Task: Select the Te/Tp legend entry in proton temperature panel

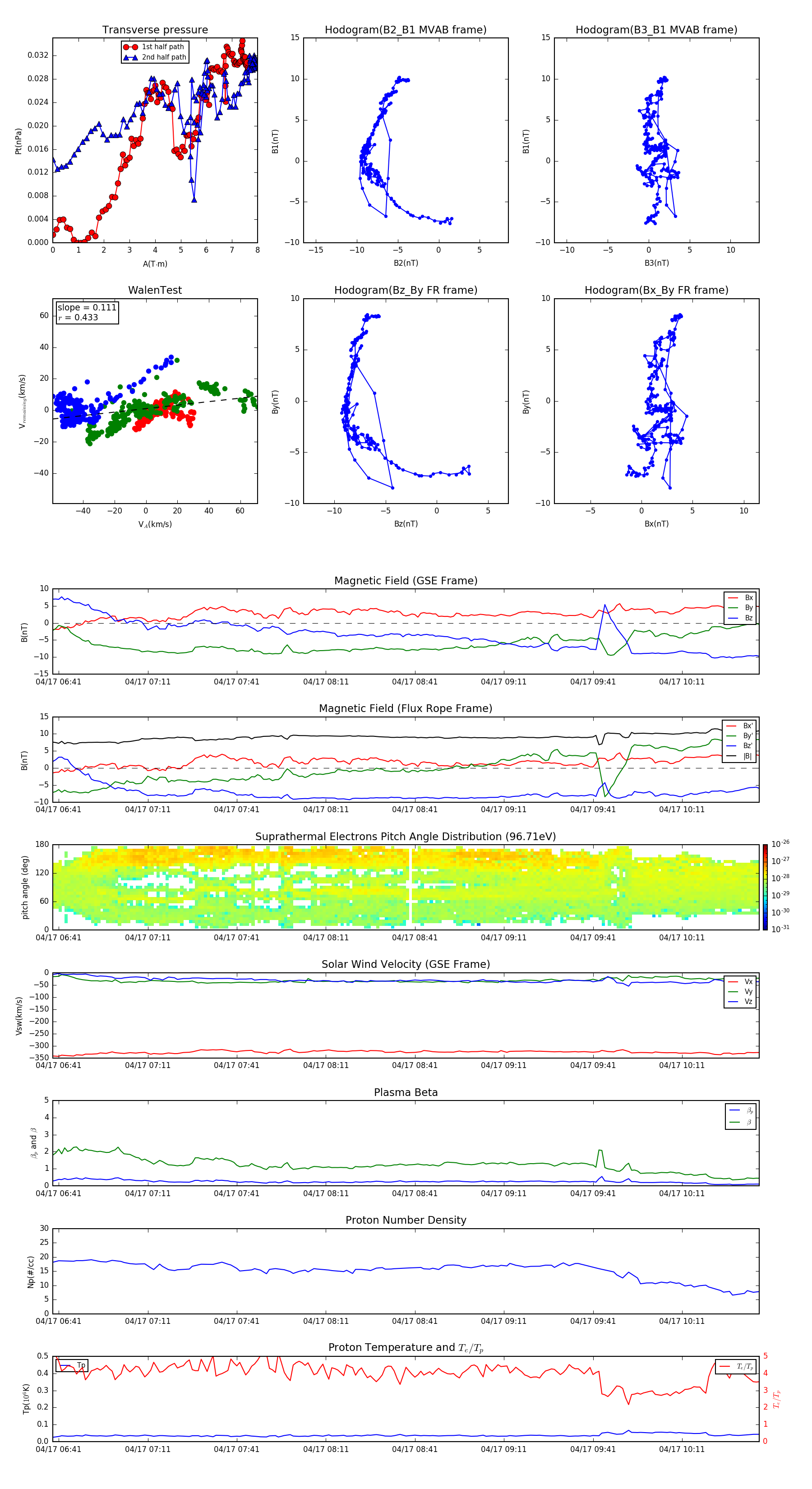Action: pyautogui.click(x=736, y=1366)
